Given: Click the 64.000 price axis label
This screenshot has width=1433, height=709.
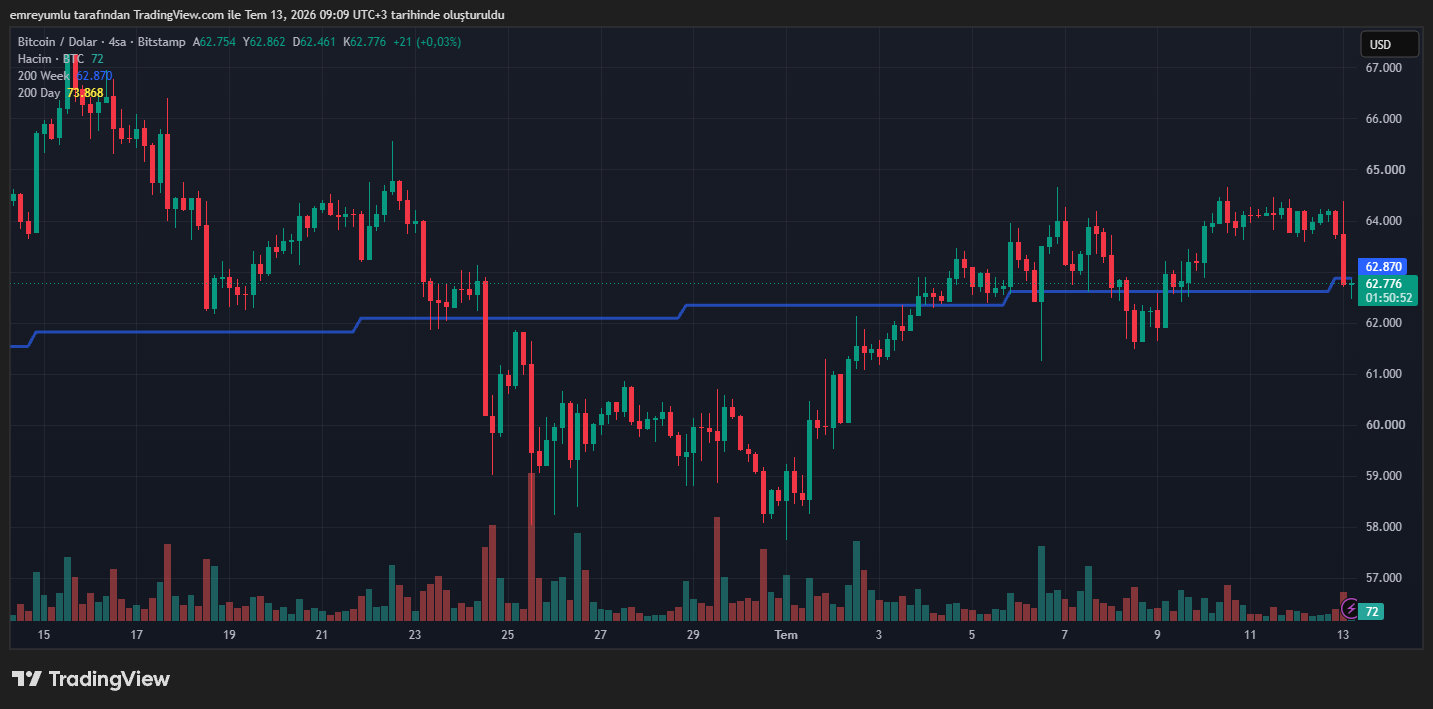Looking at the screenshot, I should (1384, 221).
